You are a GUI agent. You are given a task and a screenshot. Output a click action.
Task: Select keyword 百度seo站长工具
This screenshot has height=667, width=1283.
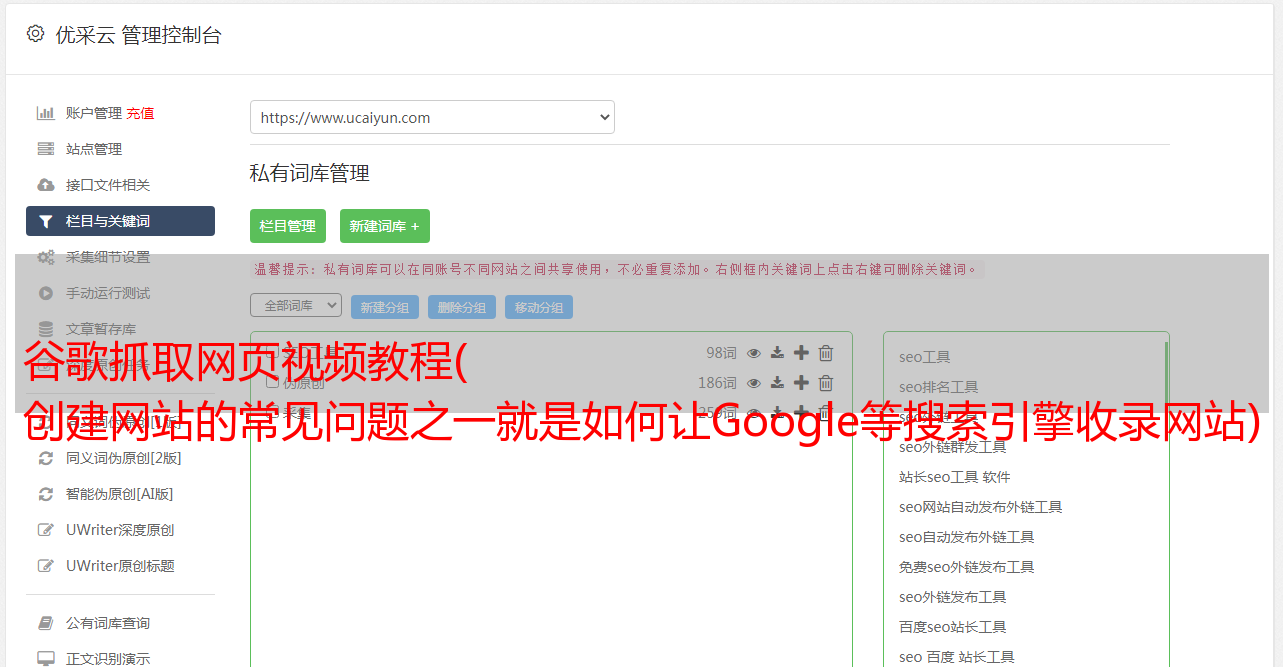point(953,627)
